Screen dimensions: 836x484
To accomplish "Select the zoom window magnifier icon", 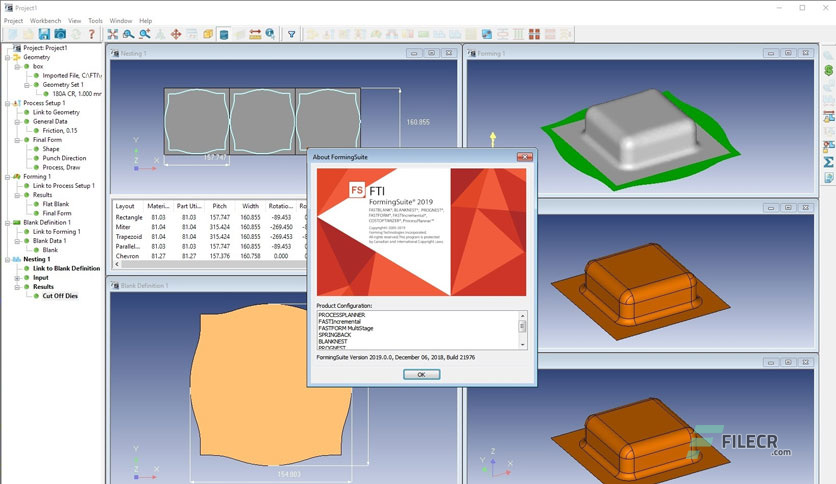I will [x=128, y=34].
